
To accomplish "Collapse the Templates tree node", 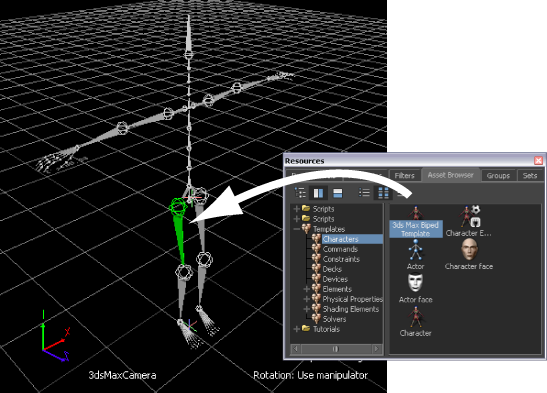I will 297,229.
